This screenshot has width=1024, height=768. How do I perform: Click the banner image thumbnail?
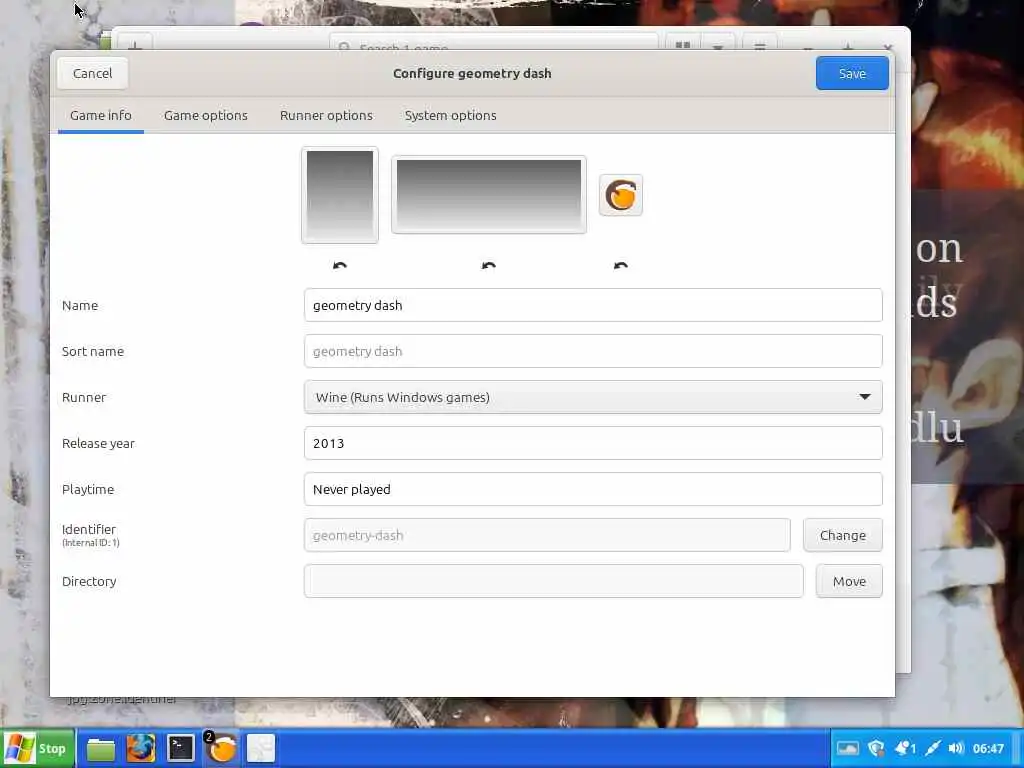click(x=488, y=195)
